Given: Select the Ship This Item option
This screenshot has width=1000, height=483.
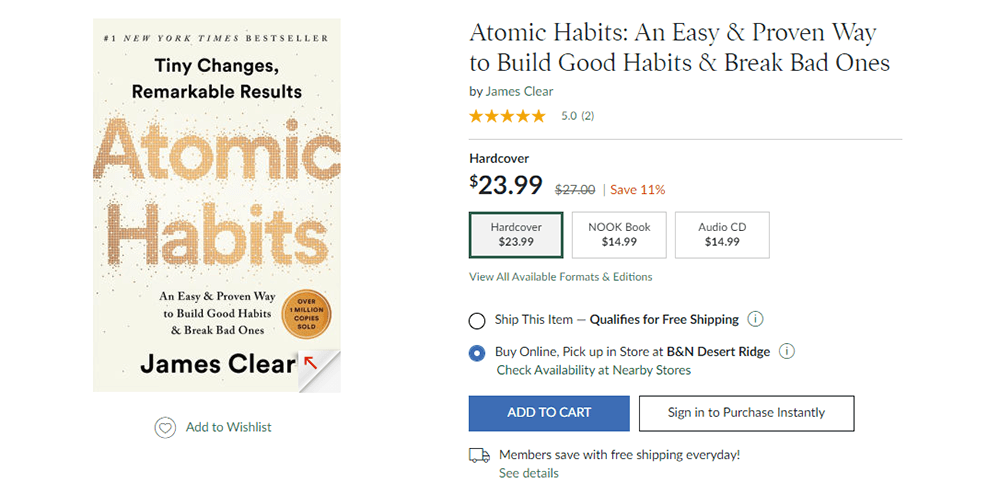Looking at the screenshot, I should (477, 321).
